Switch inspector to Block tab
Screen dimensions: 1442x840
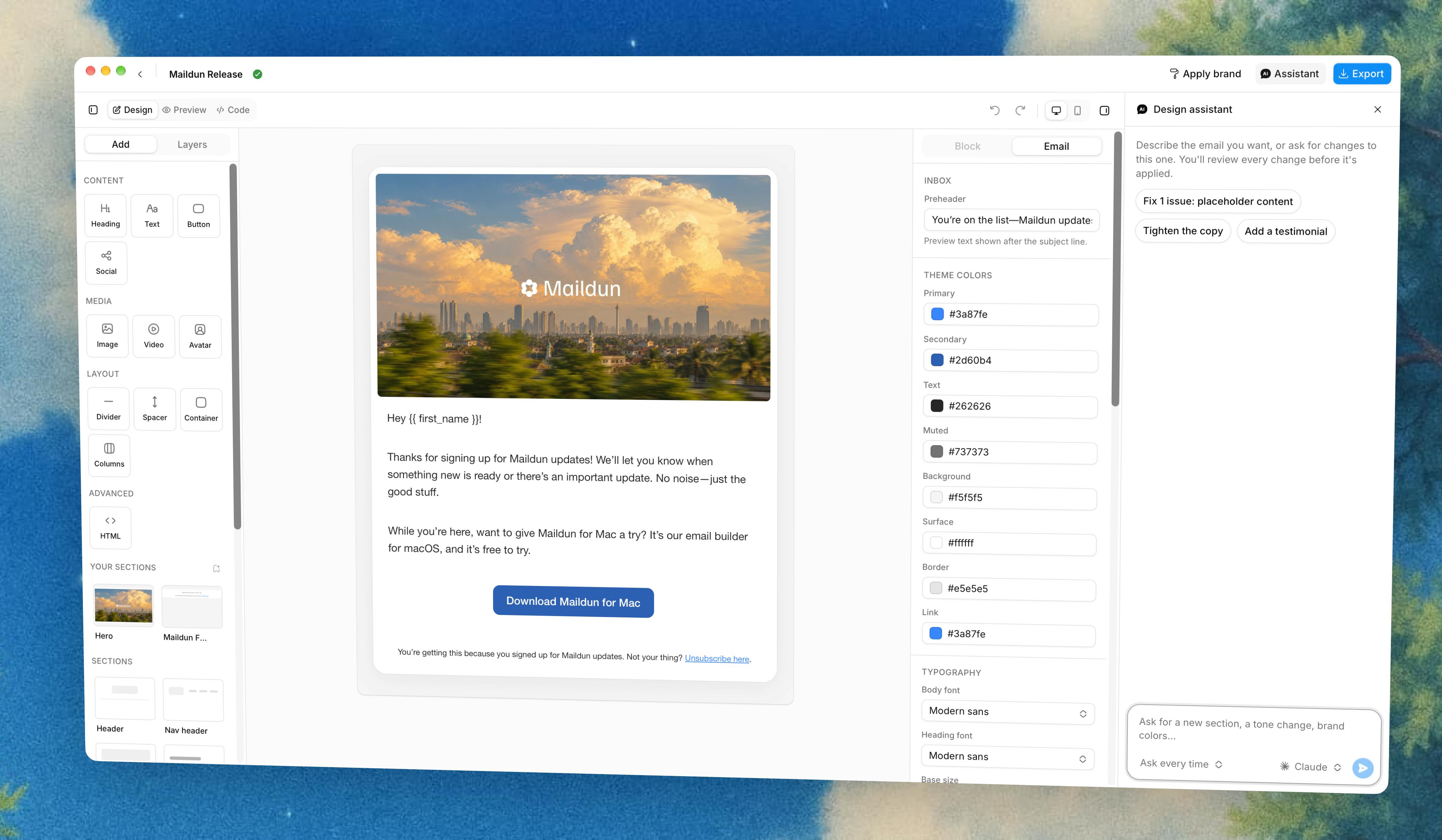[967, 146]
